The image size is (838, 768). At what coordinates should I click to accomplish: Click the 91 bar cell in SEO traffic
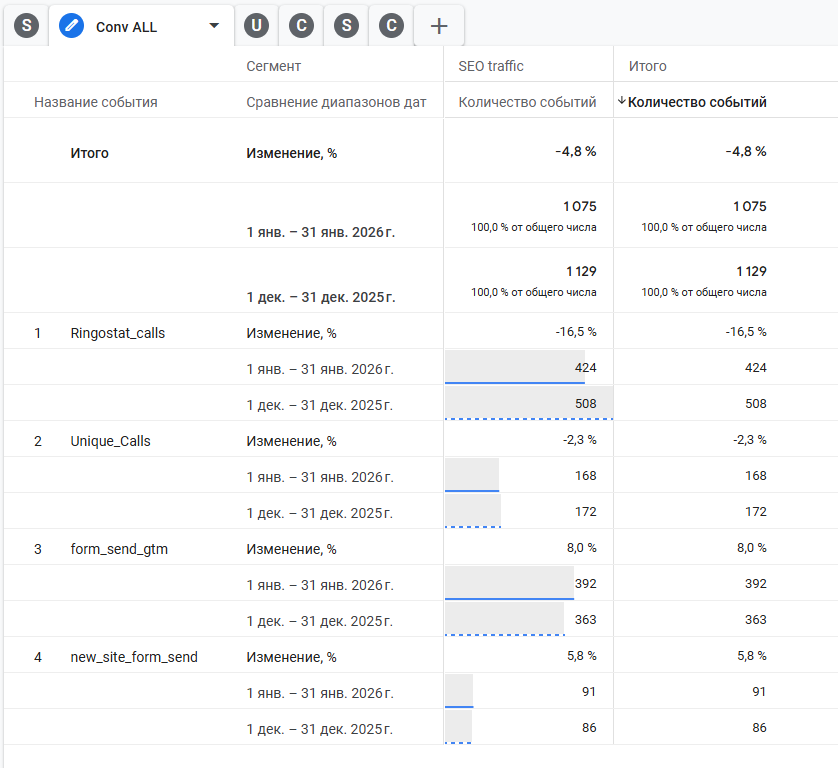(529, 691)
